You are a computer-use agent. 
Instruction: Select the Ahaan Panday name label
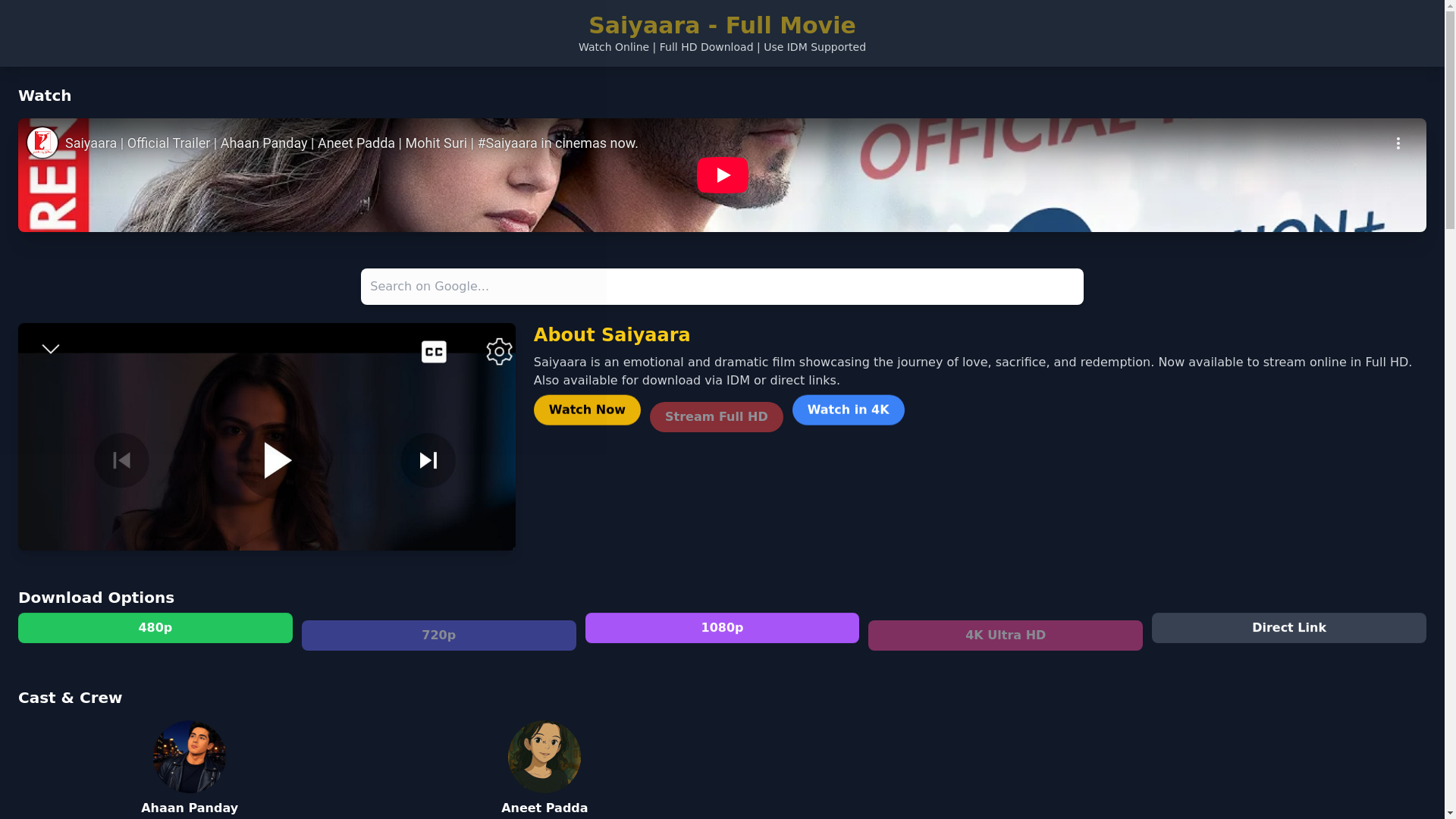pyautogui.click(x=190, y=808)
